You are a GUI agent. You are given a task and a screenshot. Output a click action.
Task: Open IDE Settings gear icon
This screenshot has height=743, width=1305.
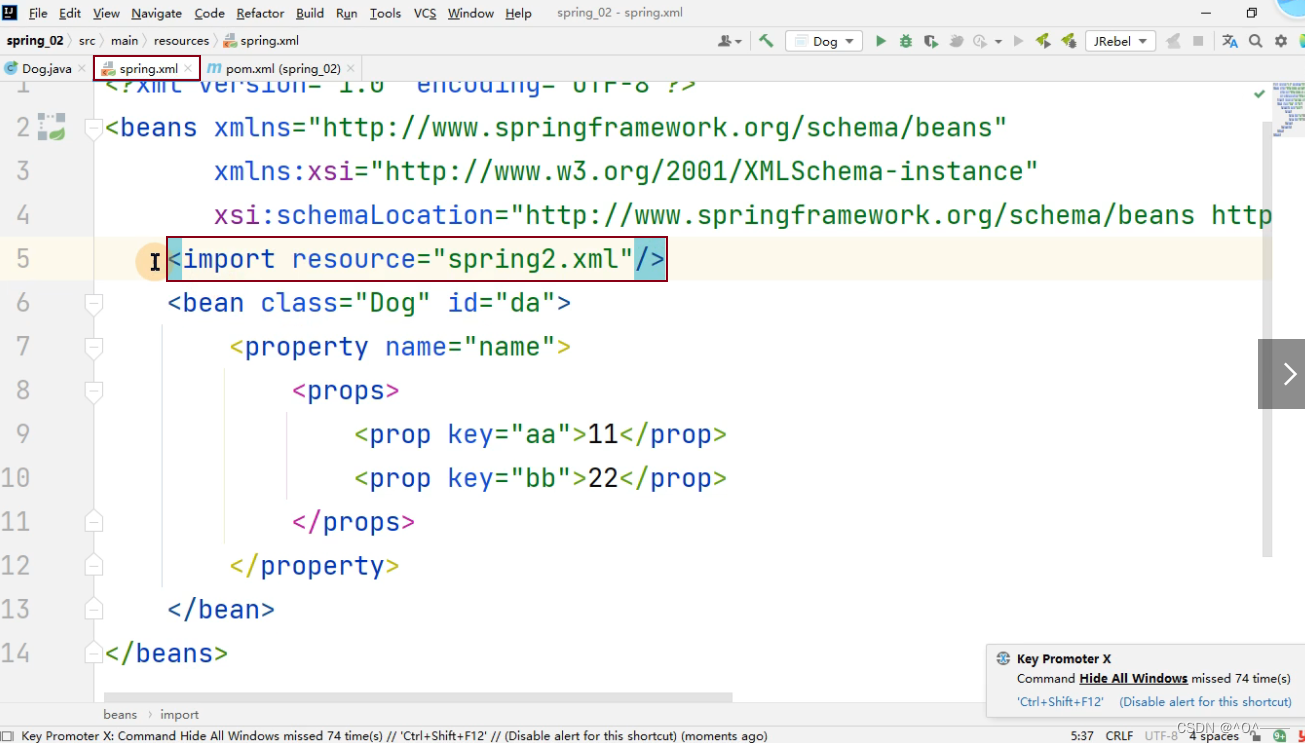[1281, 41]
